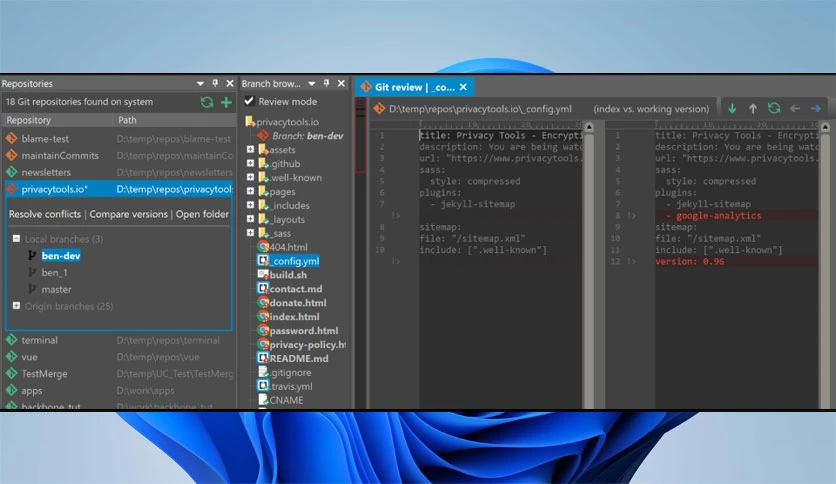Viewport: 836px width, 484px height.
Task: Open the build.sh file
Action: click(x=283, y=275)
